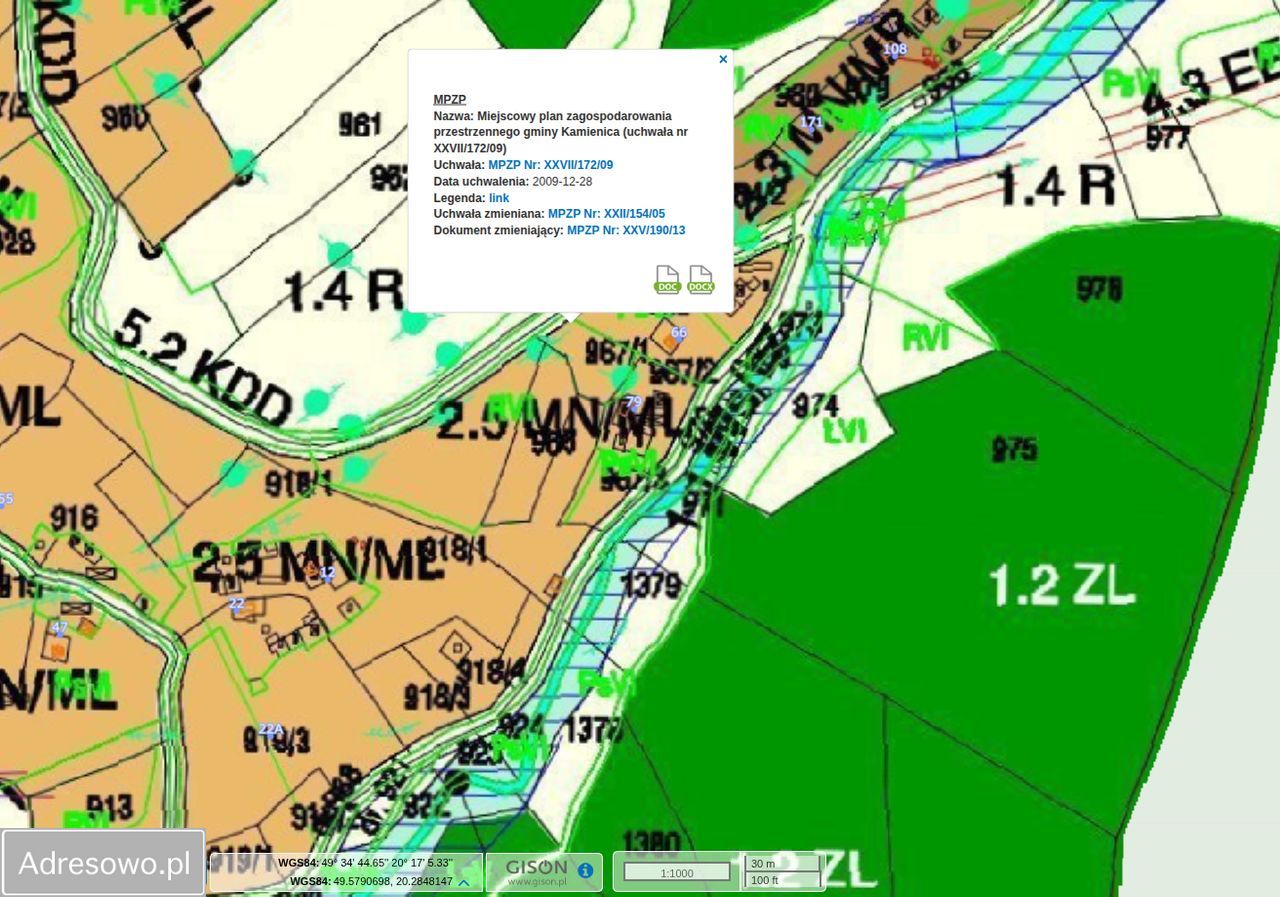The image size is (1280, 897).
Task: Click parcel number 961 on the map
Action: tap(359, 124)
